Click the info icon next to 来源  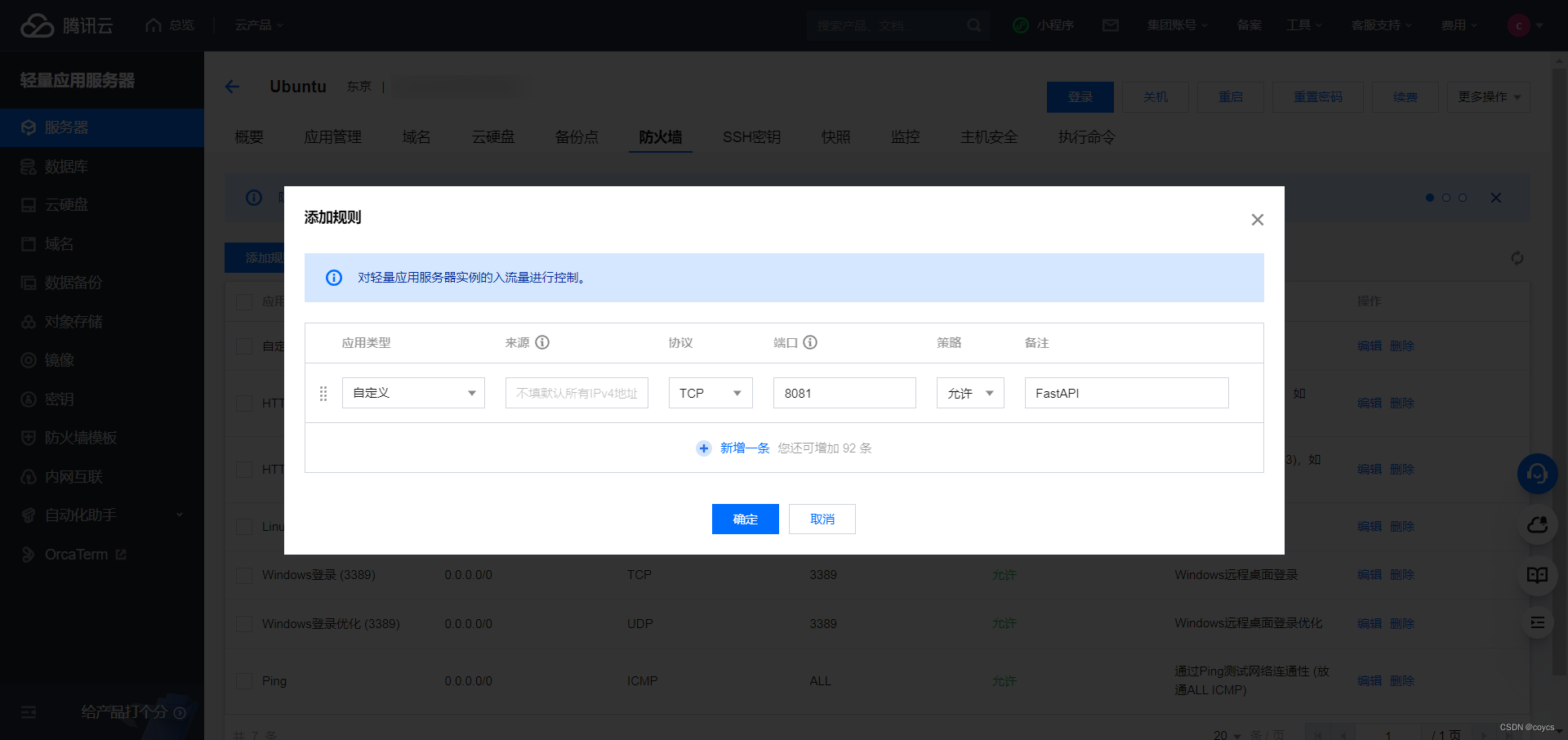[x=542, y=342]
